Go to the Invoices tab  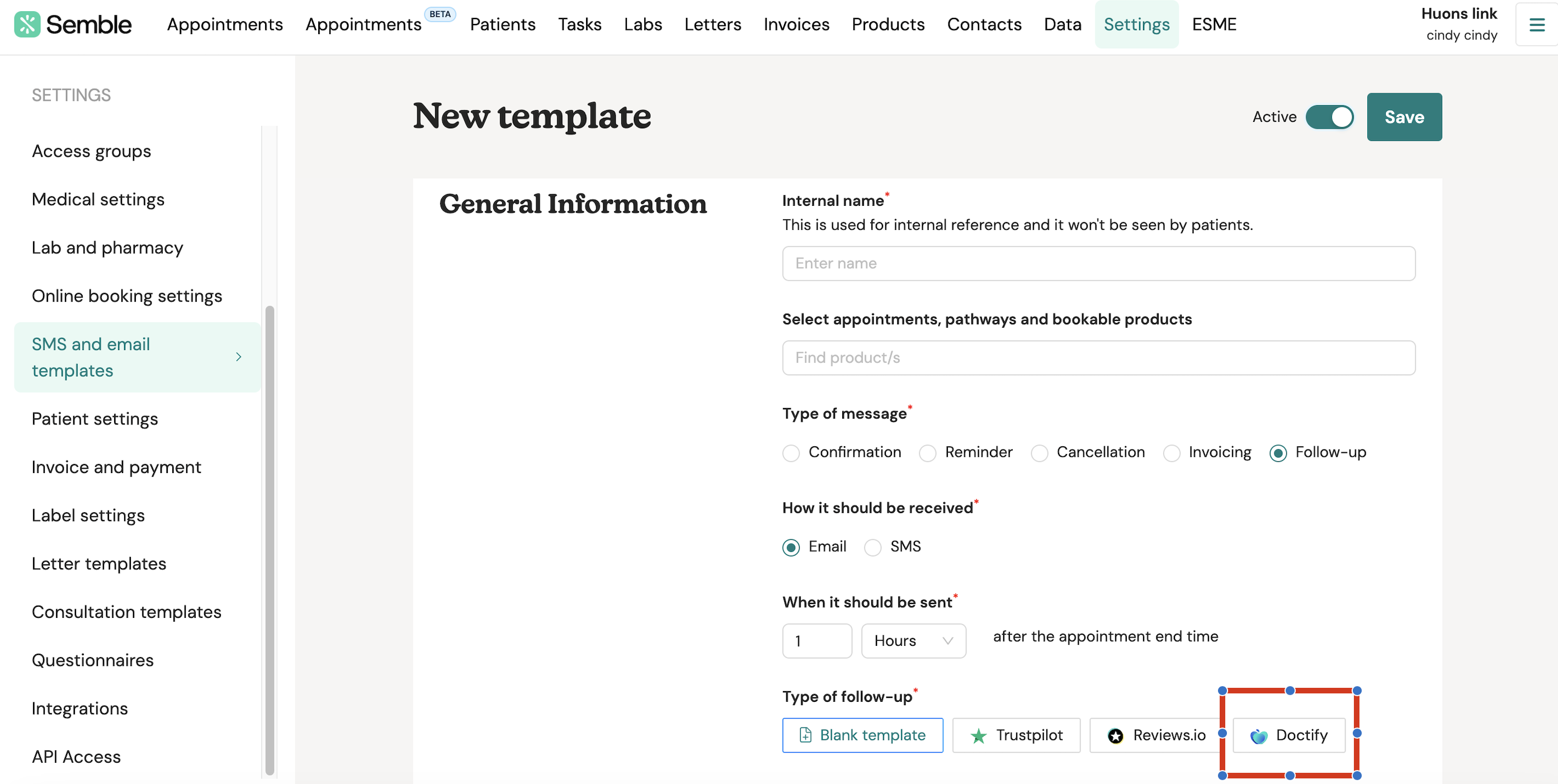[x=796, y=24]
